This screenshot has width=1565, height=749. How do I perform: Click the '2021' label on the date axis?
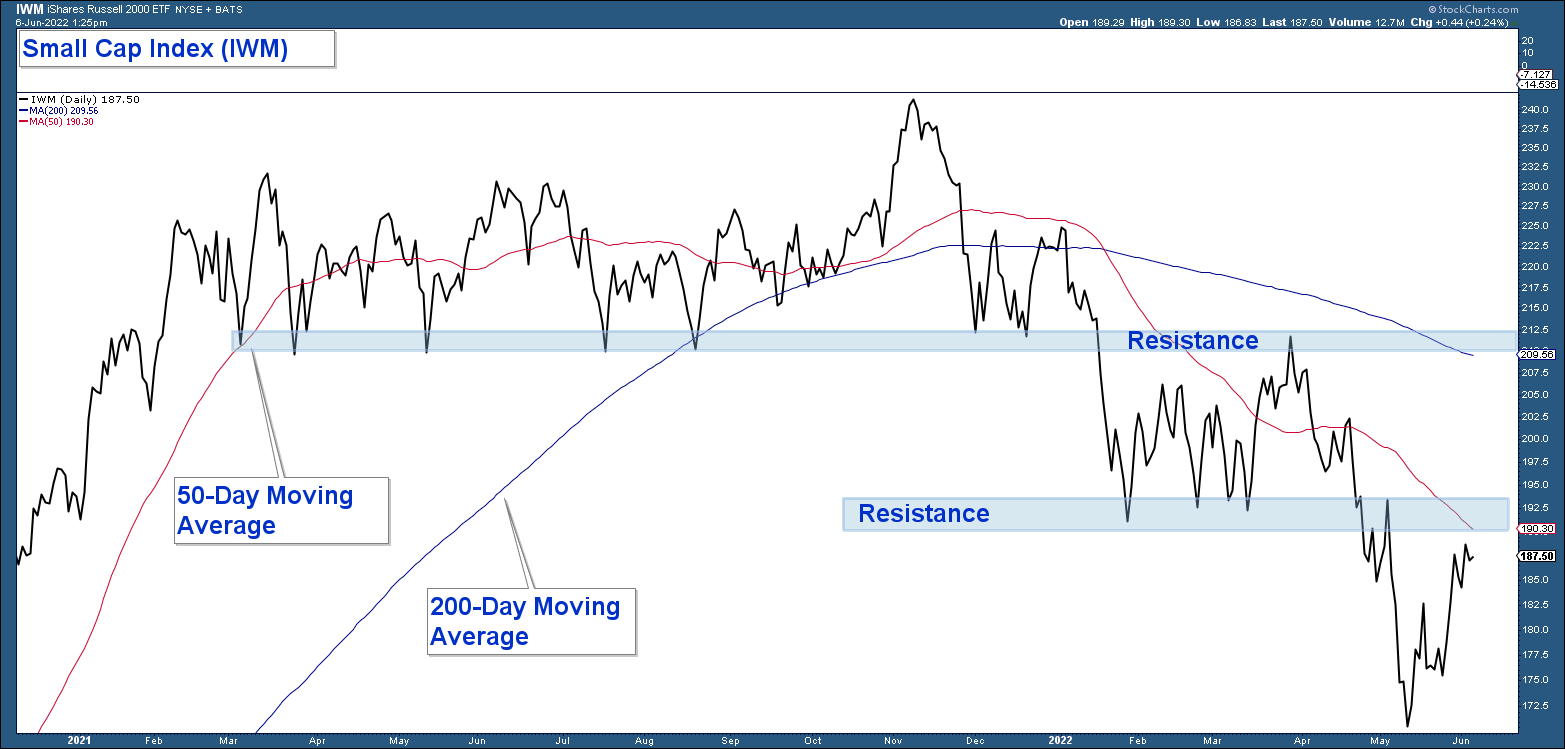pyautogui.click(x=80, y=741)
